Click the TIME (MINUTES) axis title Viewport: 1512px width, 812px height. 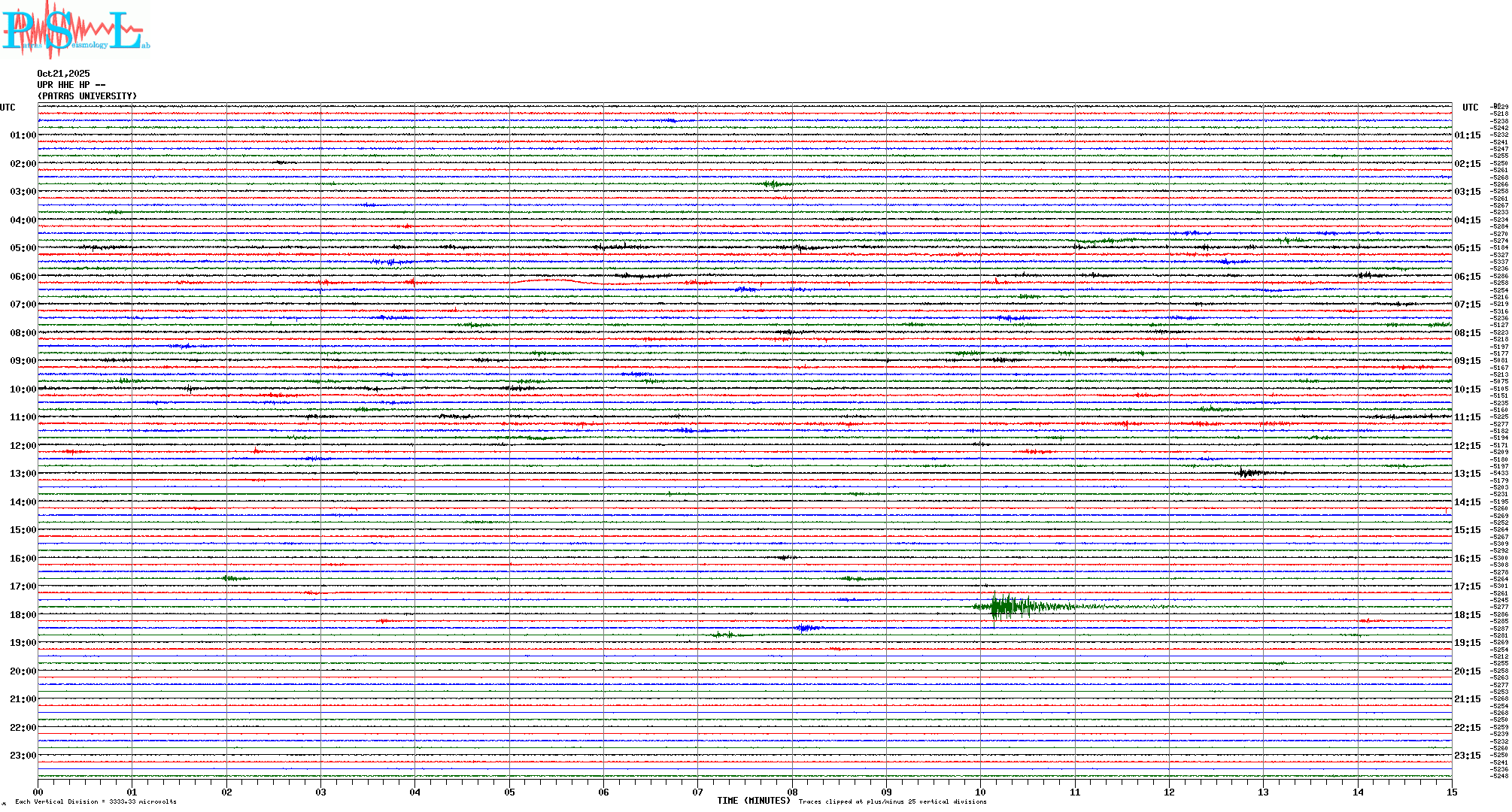click(754, 801)
